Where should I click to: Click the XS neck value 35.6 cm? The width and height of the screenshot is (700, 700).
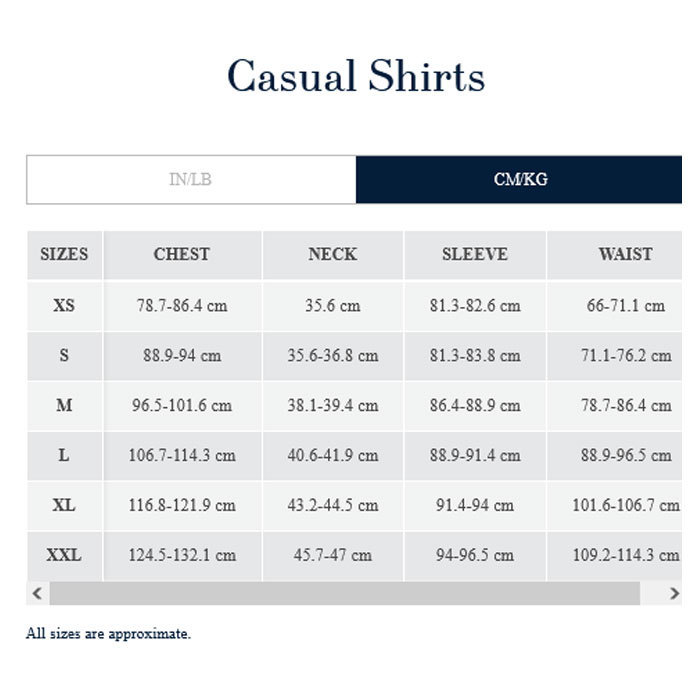click(x=333, y=306)
